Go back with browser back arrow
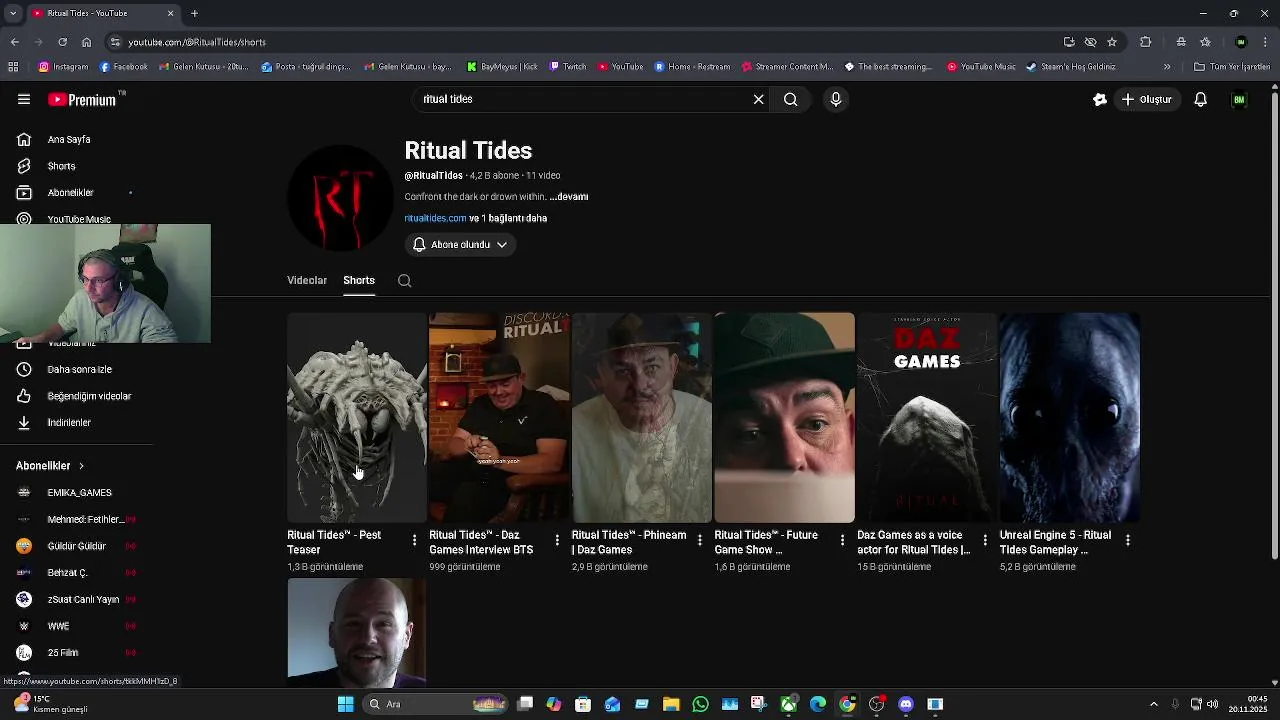 tap(14, 42)
